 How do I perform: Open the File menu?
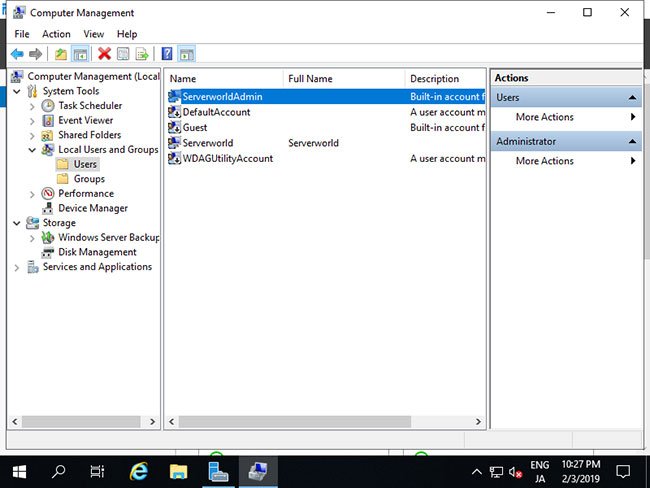pos(22,34)
